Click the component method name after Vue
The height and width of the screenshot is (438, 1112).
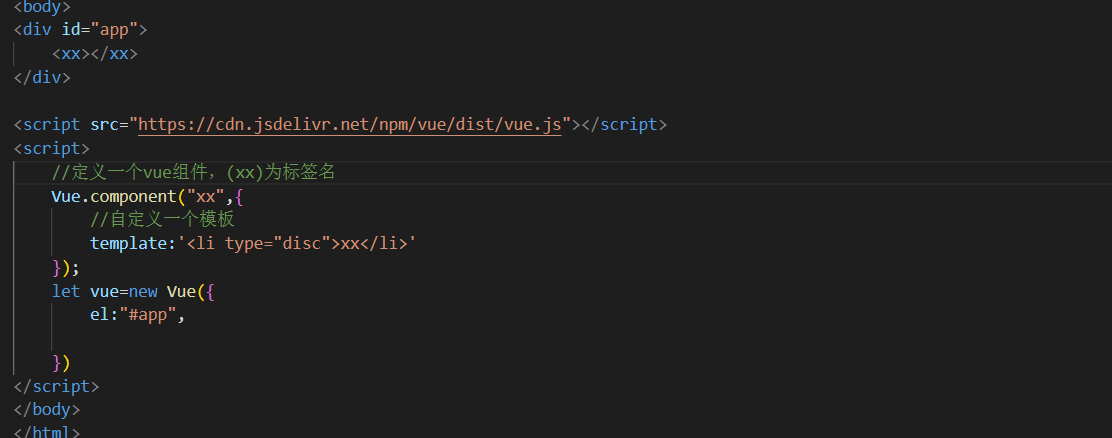133,196
